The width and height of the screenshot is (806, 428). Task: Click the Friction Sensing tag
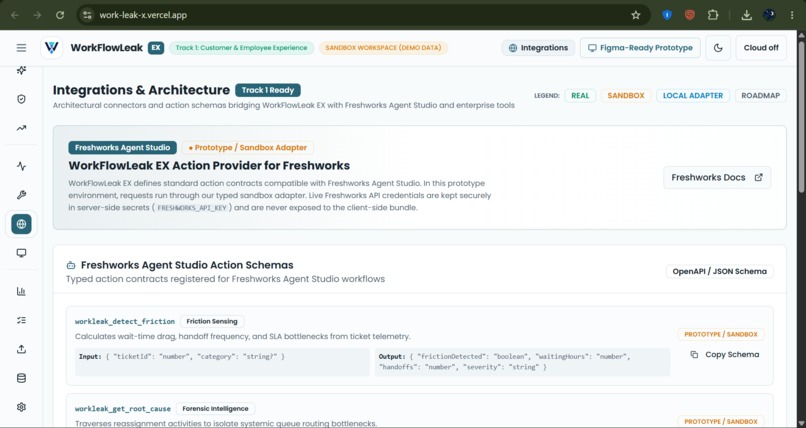point(212,321)
